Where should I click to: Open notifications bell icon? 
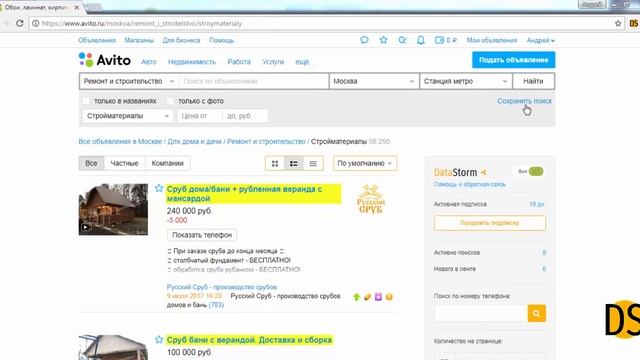(x=421, y=40)
